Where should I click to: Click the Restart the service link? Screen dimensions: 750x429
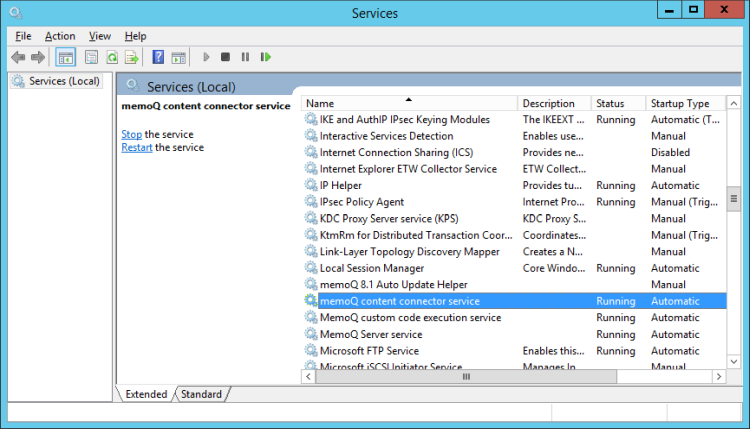coord(136,147)
